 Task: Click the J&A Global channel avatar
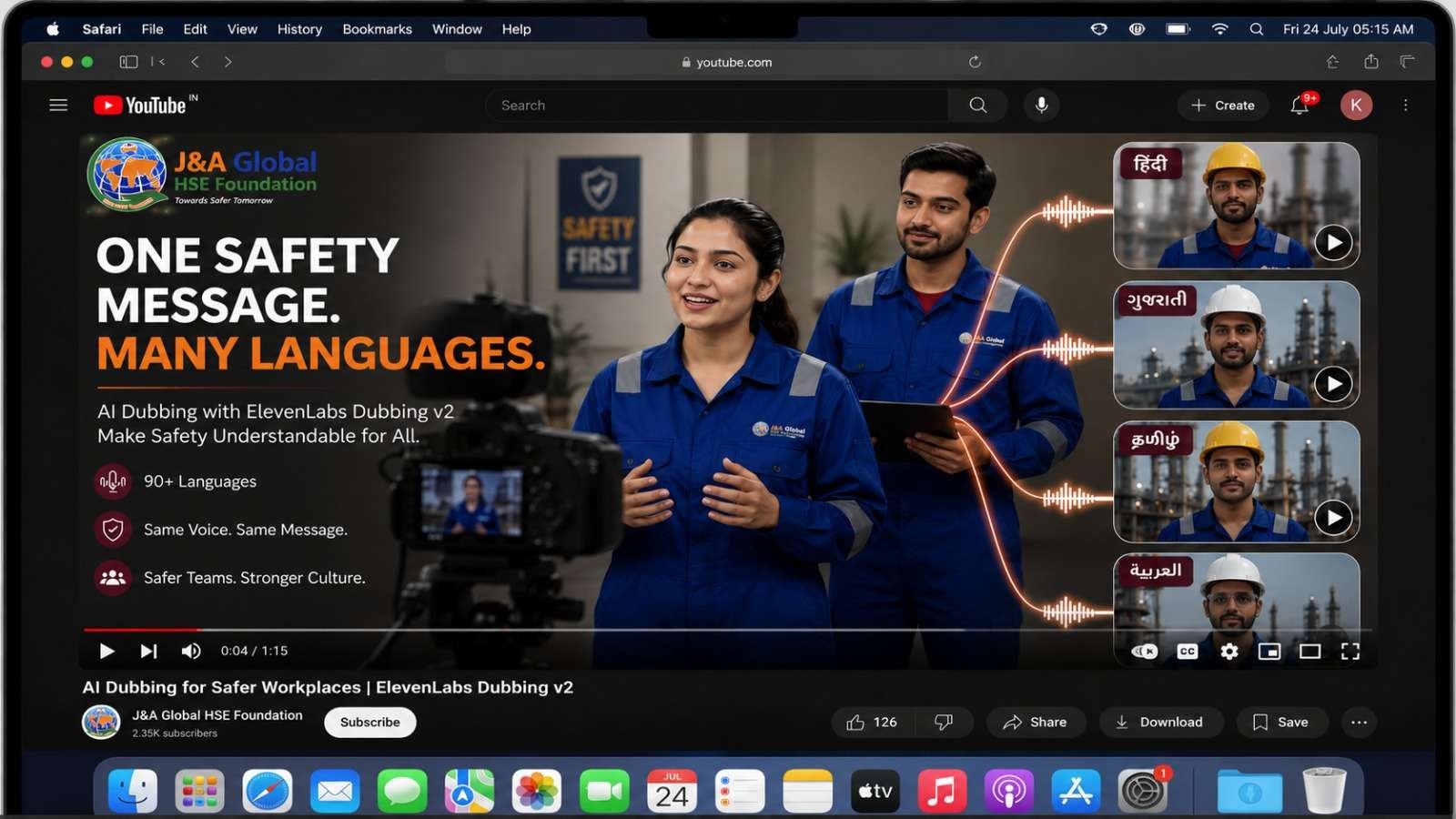[101, 723]
